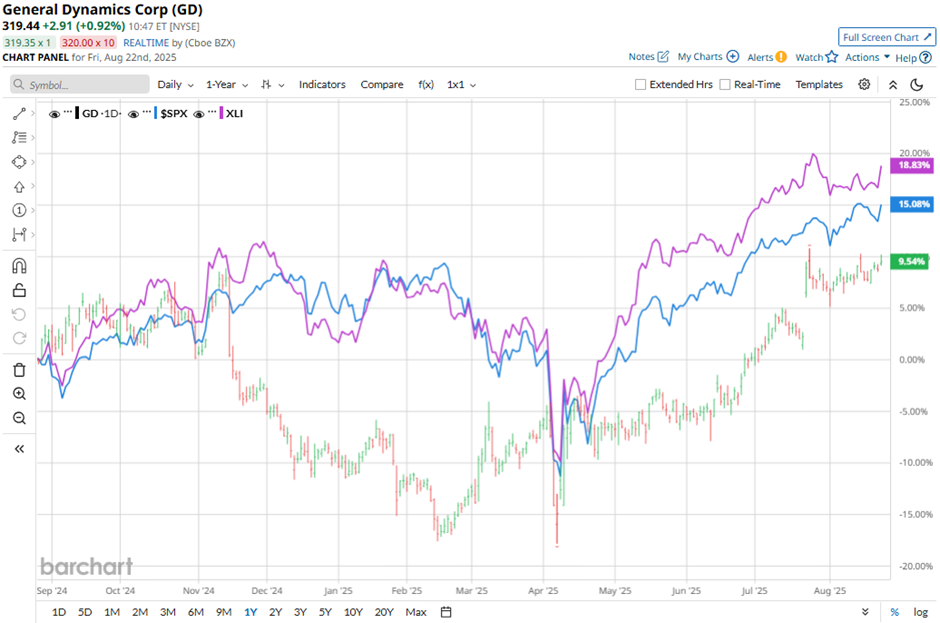940x623 pixels.
Task: Pick the circled number annotation tool
Action: pyautogui.click(x=19, y=210)
